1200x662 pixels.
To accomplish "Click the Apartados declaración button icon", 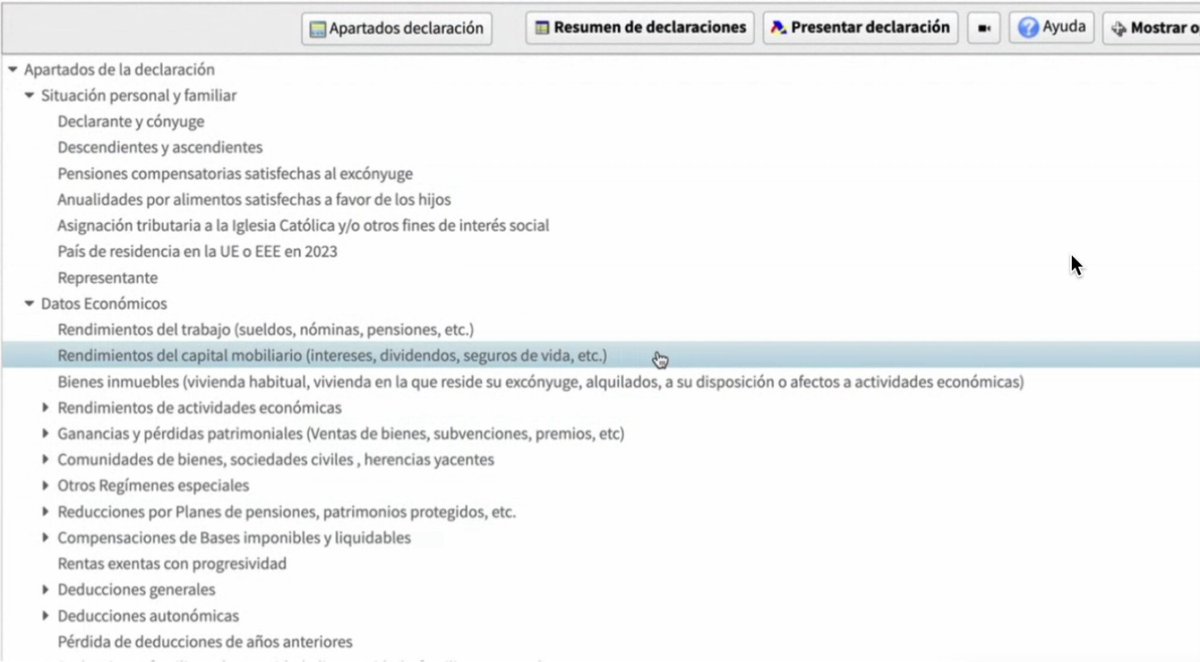I will click(319, 29).
